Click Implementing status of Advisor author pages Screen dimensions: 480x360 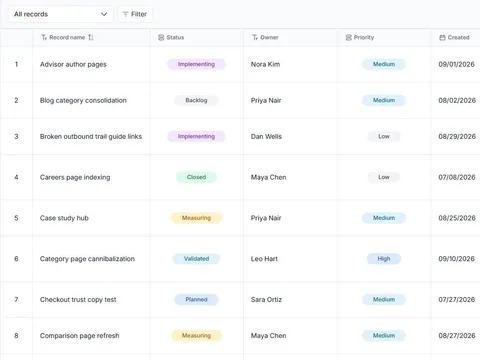pos(196,64)
